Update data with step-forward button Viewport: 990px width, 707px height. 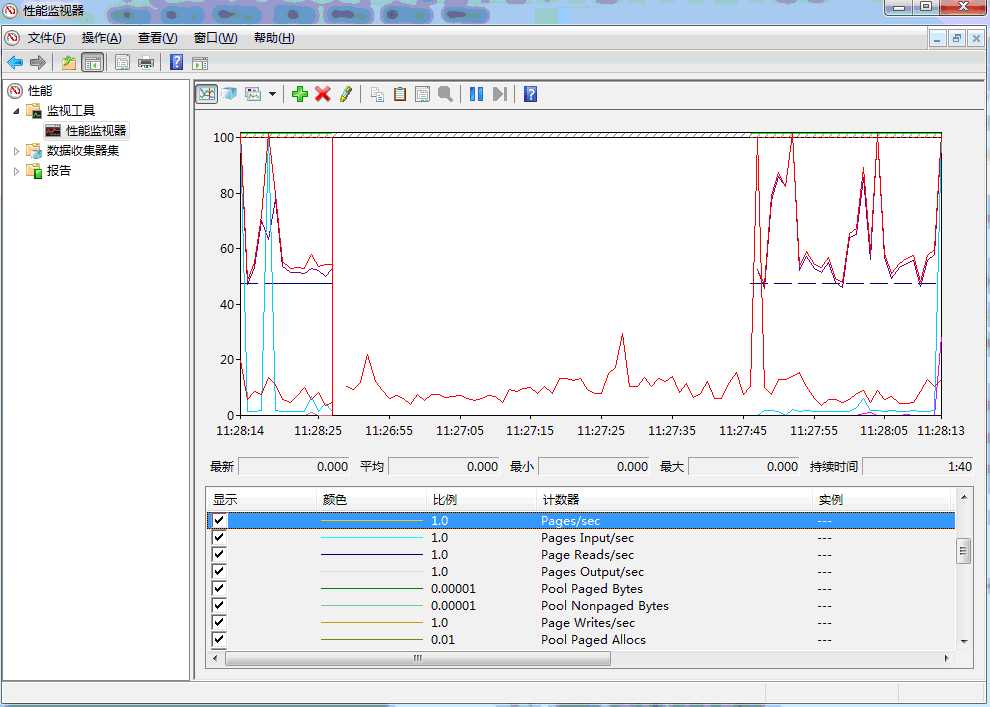(499, 95)
